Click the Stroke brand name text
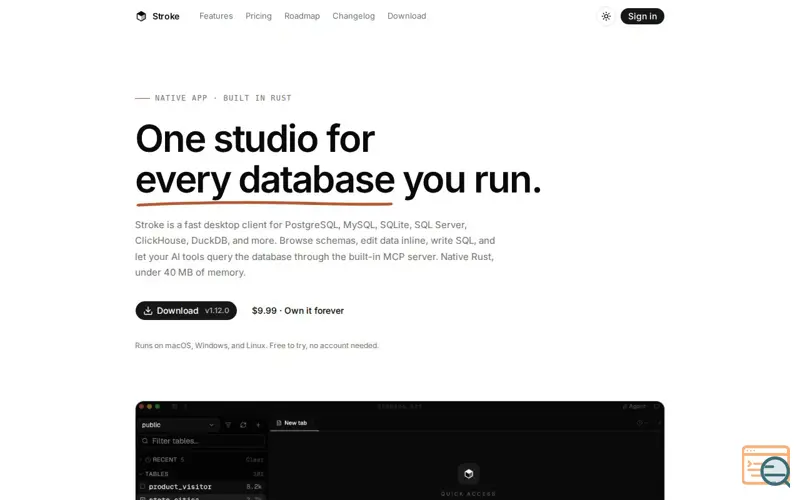 pos(166,16)
